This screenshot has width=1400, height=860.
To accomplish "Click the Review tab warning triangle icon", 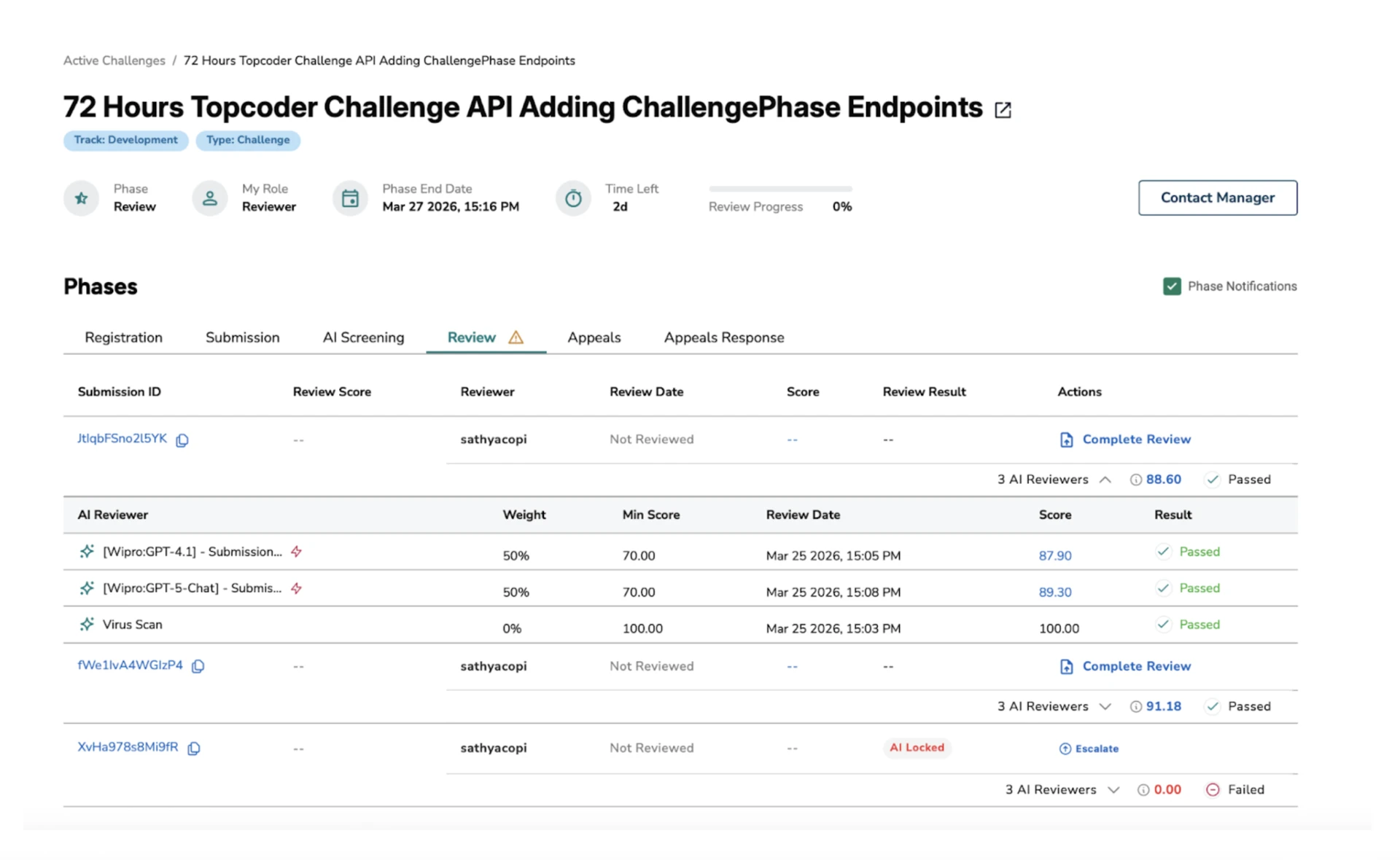I will coord(516,337).
